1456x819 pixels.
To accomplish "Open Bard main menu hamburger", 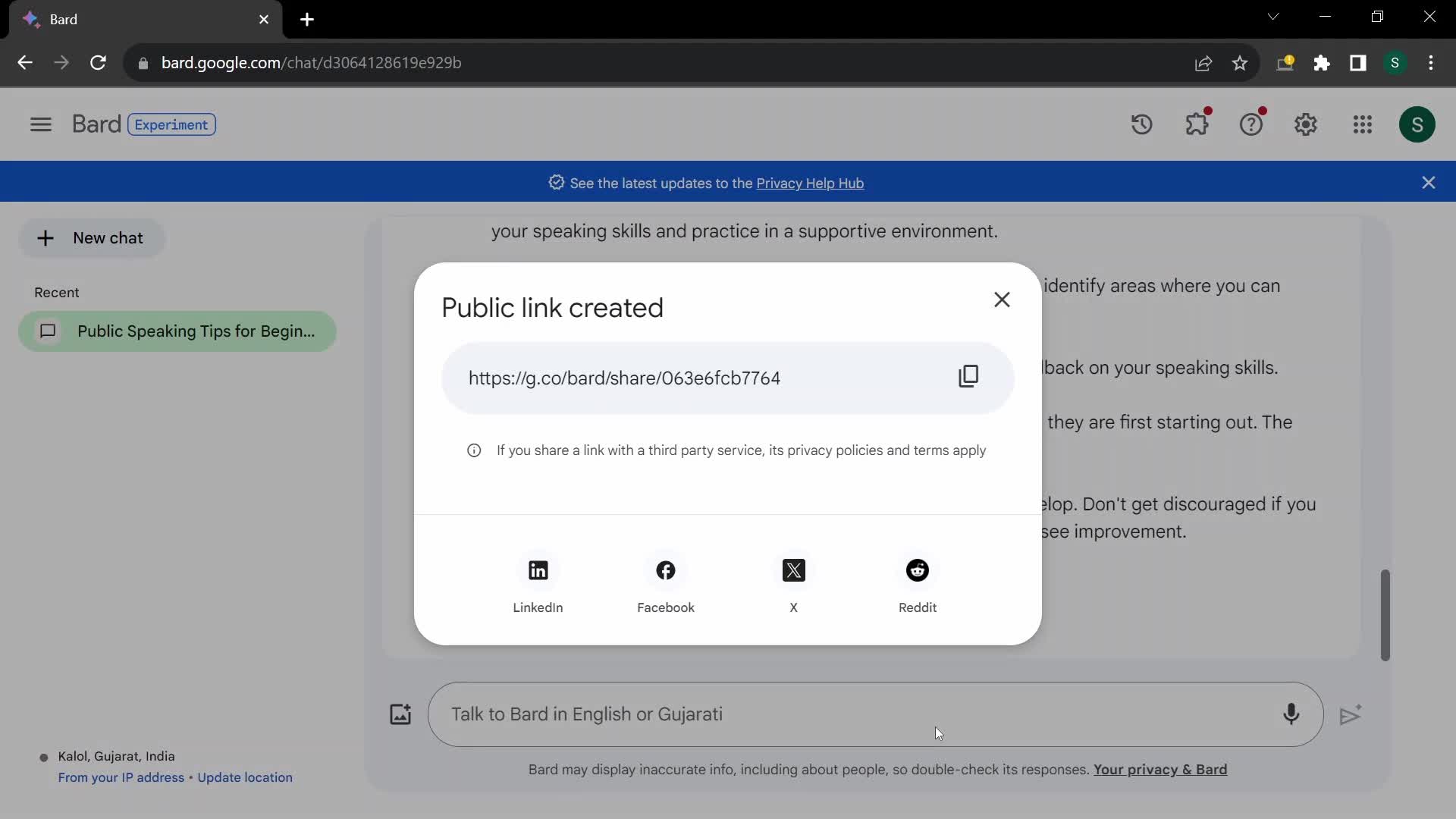I will (x=41, y=124).
